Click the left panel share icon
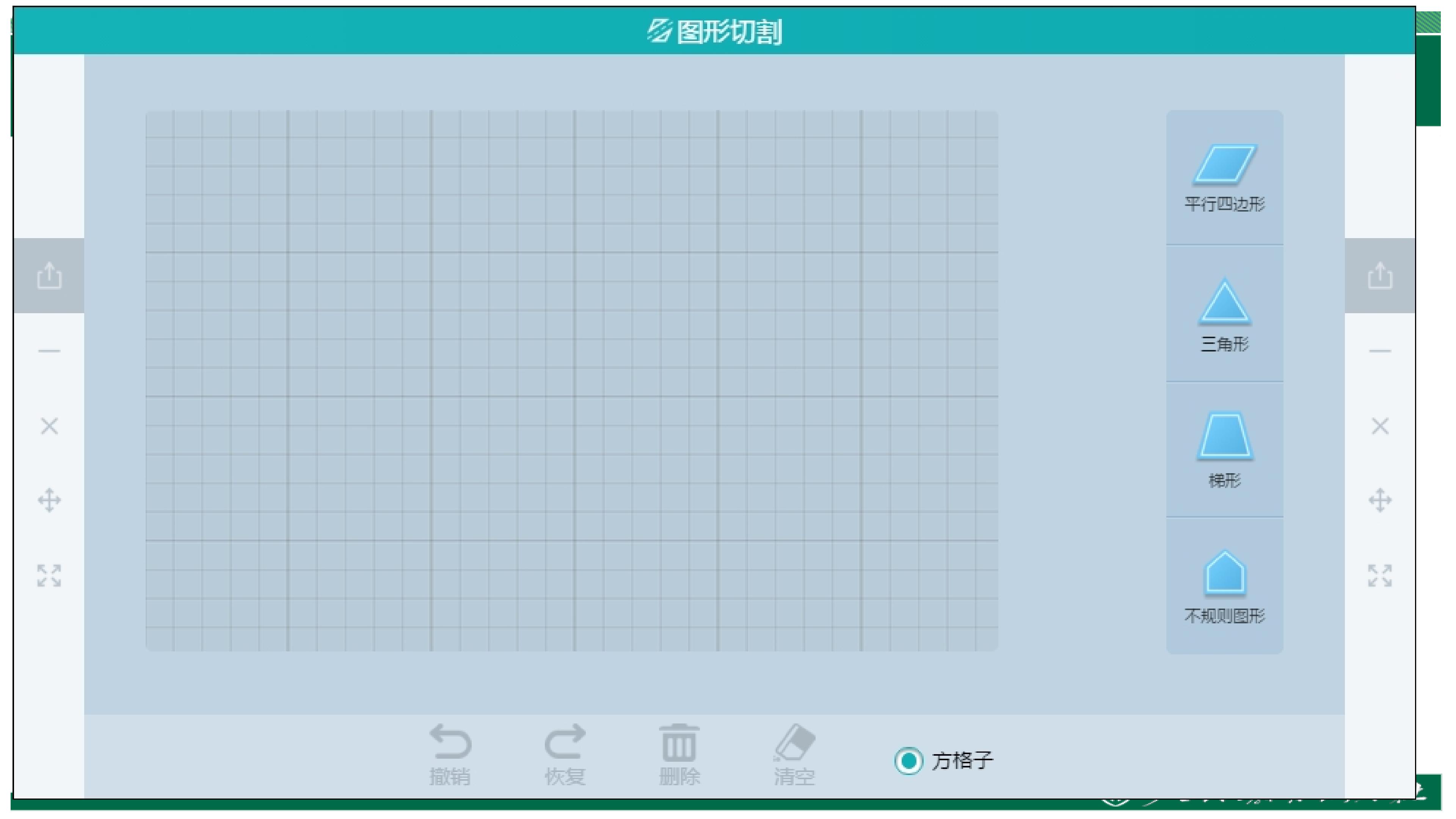The image size is (1456, 819). [49, 276]
